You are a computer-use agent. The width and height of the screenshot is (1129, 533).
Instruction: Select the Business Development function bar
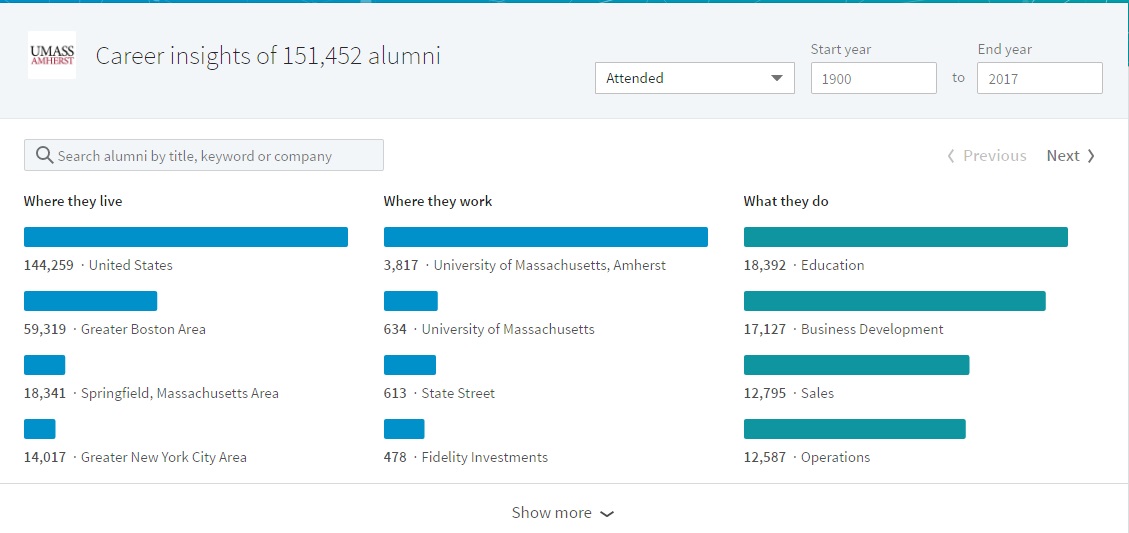tap(894, 301)
